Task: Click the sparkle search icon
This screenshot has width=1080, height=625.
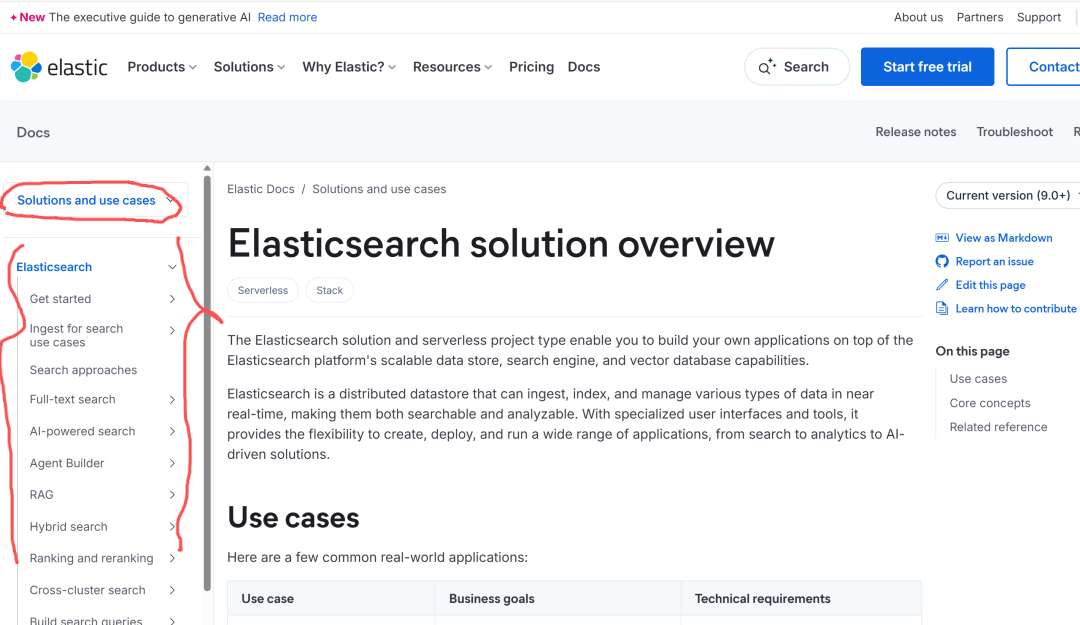Action: pyautogui.click(x=767, y=66)
